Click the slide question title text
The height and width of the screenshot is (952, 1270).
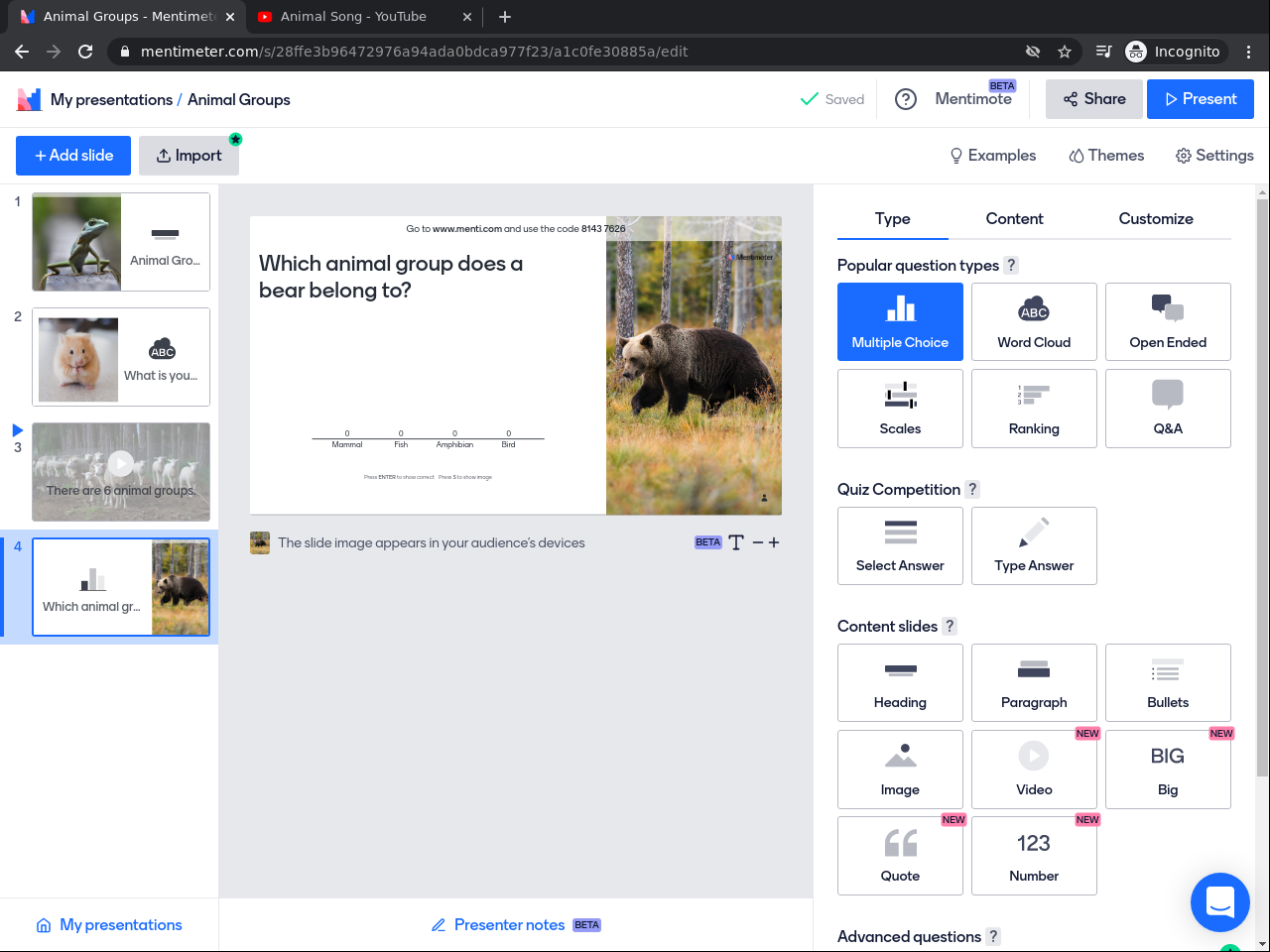click(x=391, y=277)
